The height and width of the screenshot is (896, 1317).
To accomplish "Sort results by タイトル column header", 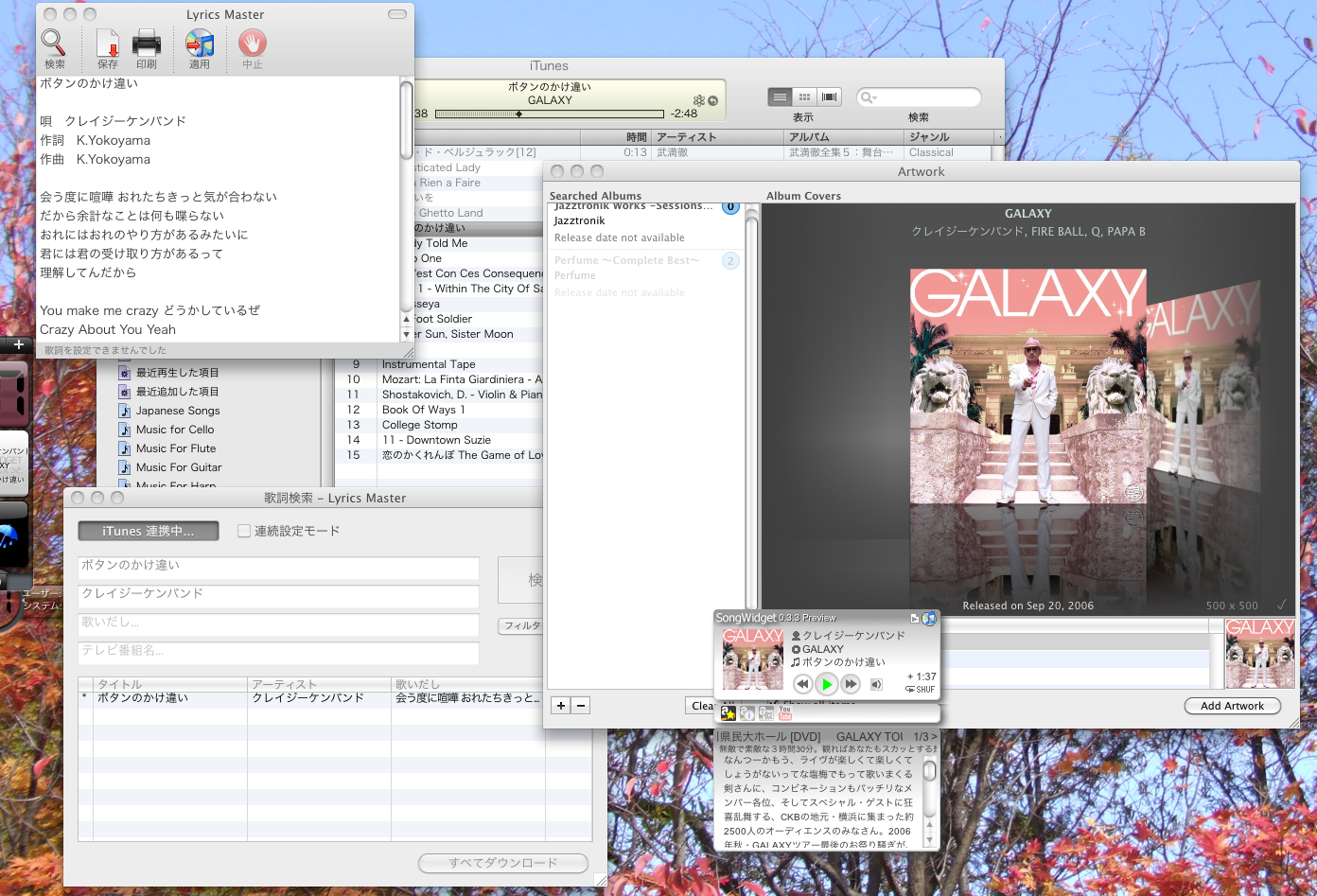I will (170, 684).
